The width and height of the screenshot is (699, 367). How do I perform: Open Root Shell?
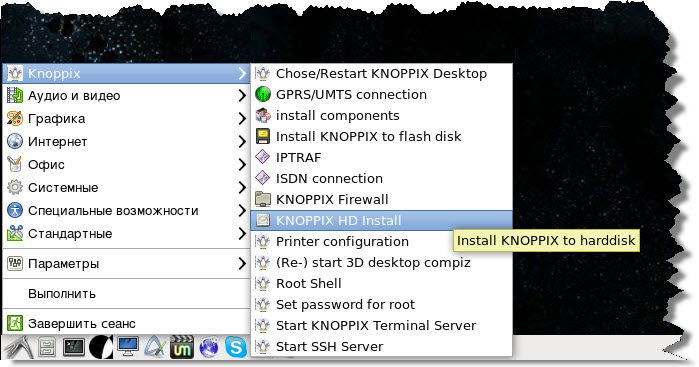pos(382,283)
